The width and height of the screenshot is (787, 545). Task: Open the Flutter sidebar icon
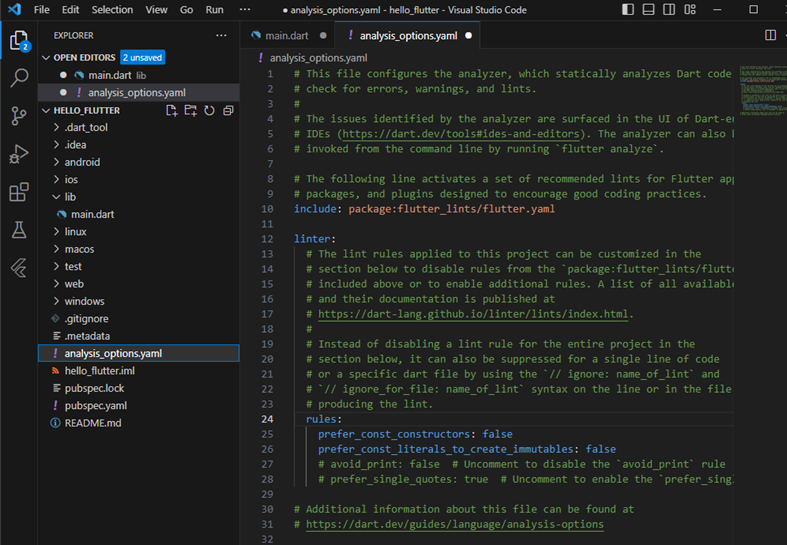(19, 268)
